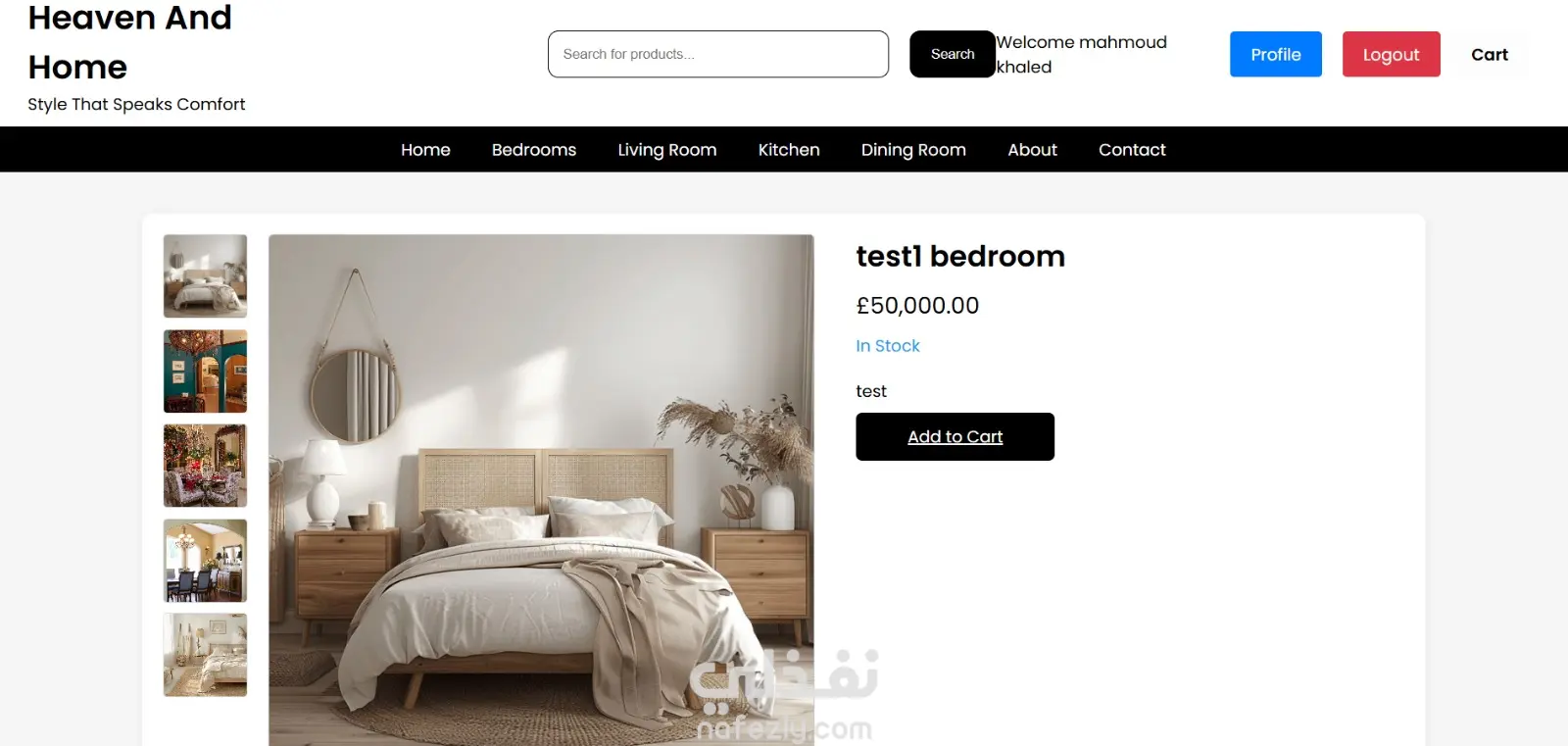Open the About page
Screen dimensions: 1568x746
pyautogui.click(x=1033, y=150)
